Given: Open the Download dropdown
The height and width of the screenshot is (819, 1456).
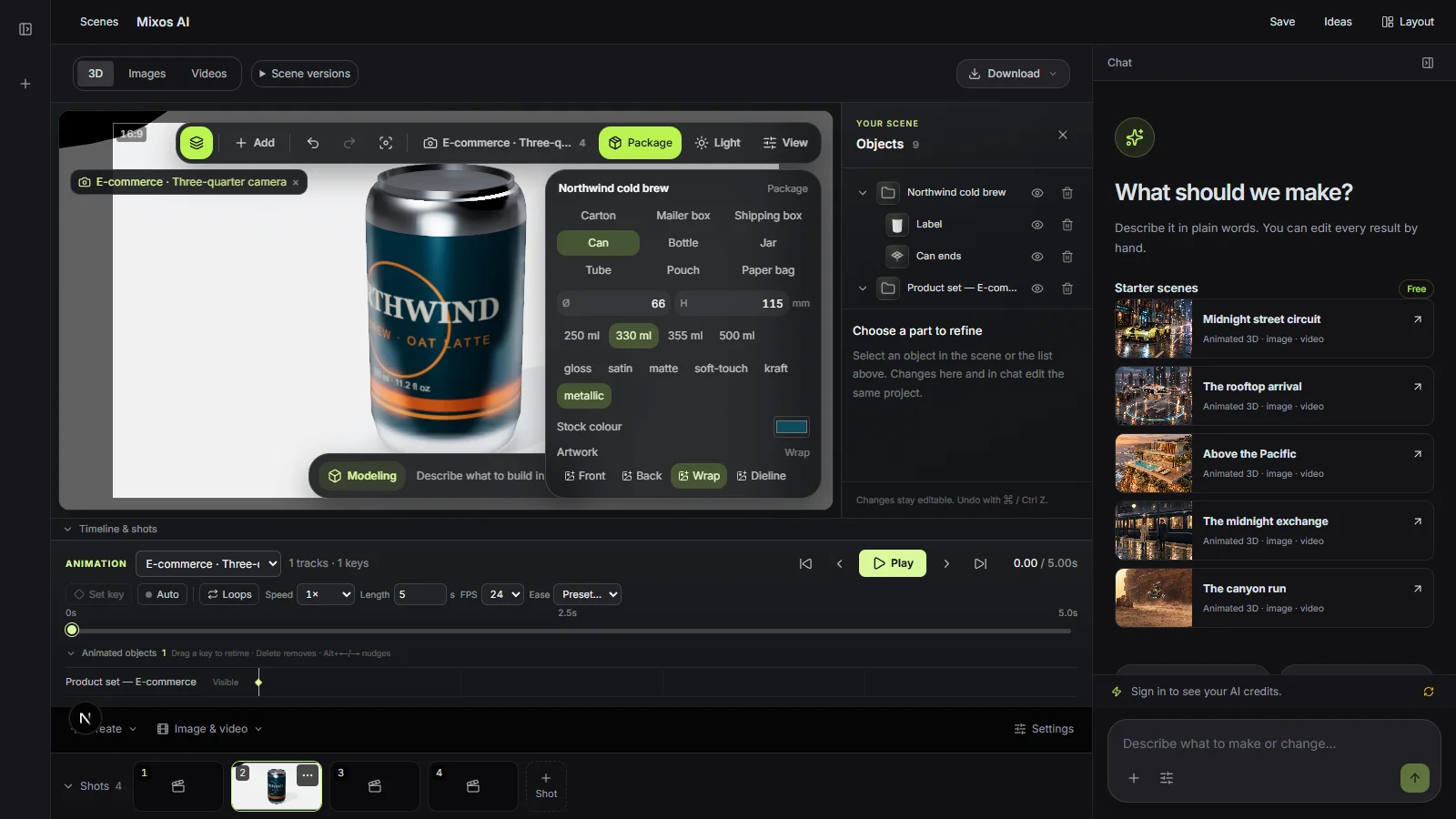Looking at the screenshot, I should [x=1013, y=74].
